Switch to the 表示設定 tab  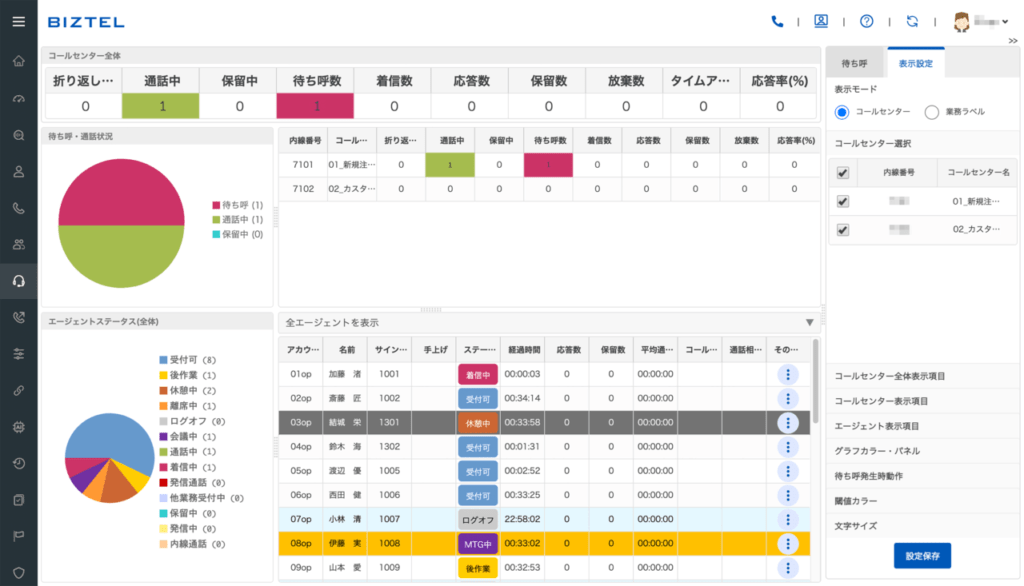tap(915, 63)
